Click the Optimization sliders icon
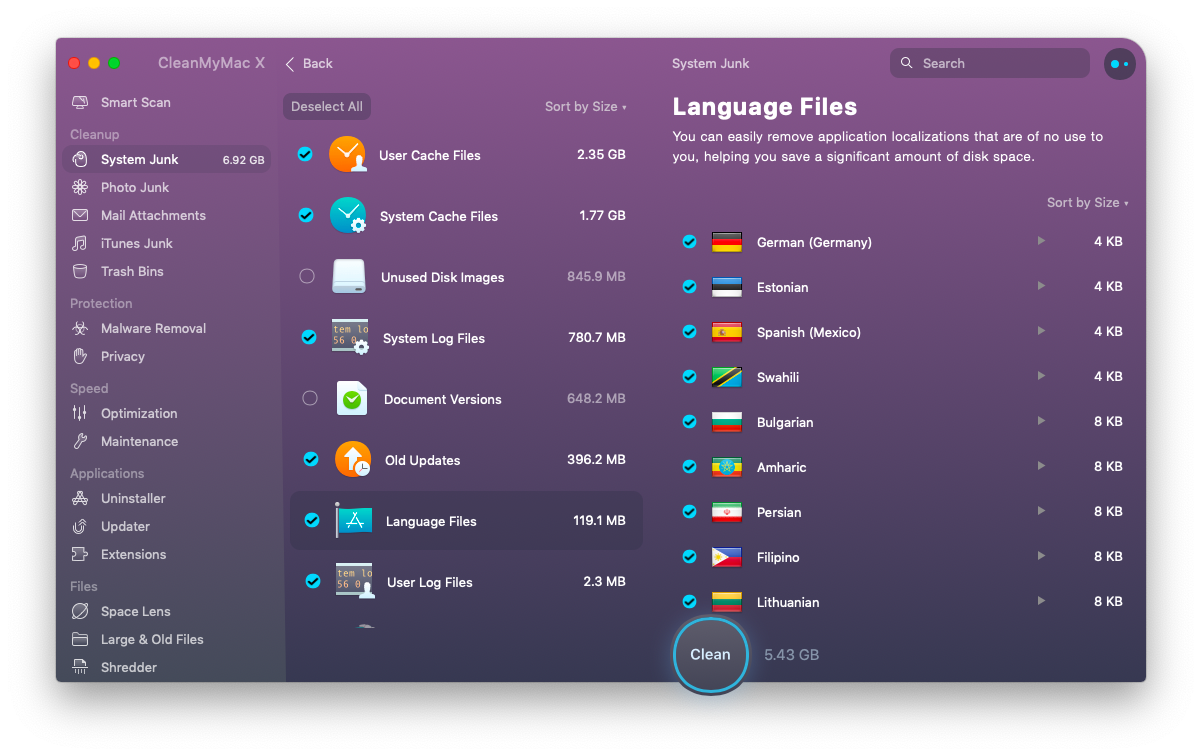This screenshot has width=1202, height=756. pos(80,414)
